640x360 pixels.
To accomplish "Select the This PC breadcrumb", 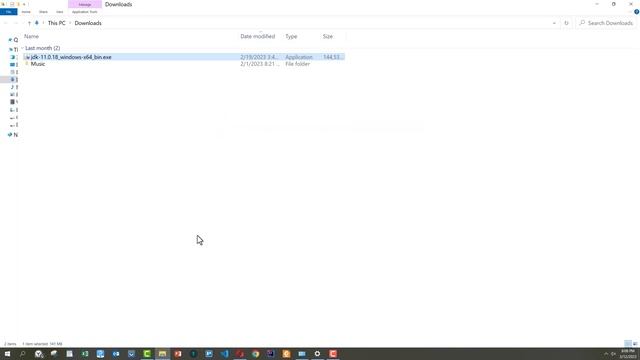I will pos(56,23).
